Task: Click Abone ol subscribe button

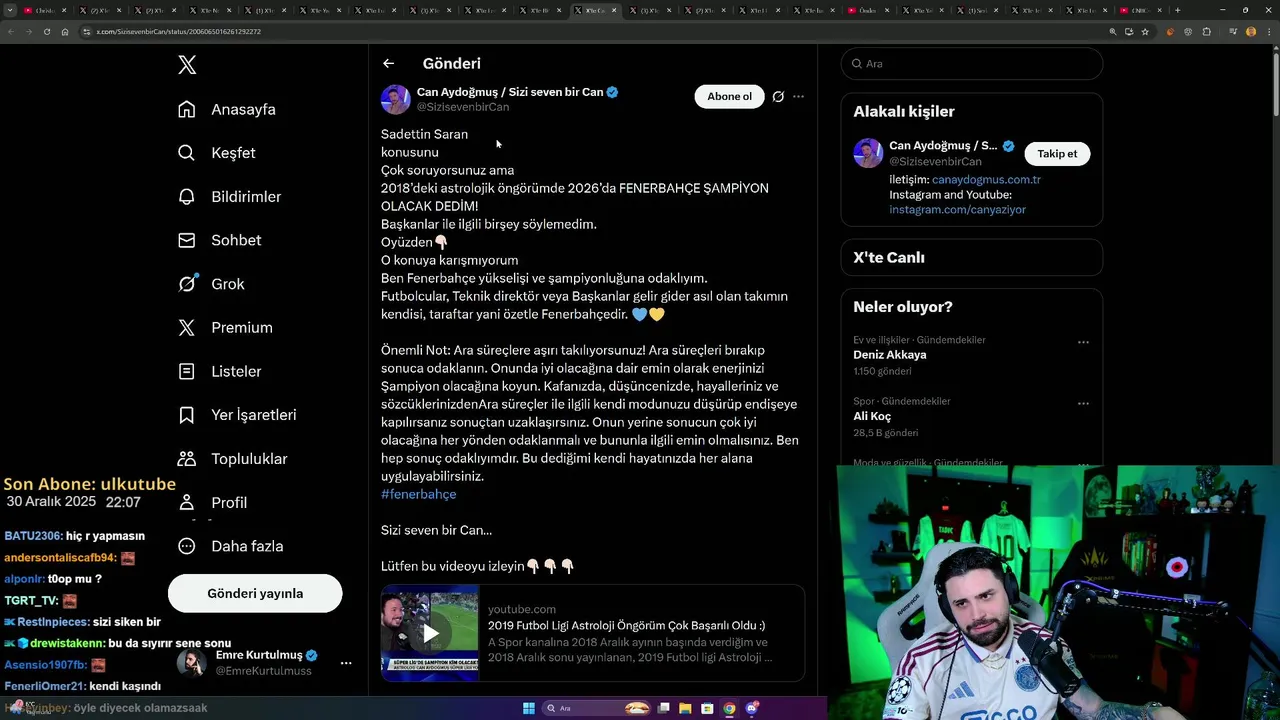Action: 729,96
